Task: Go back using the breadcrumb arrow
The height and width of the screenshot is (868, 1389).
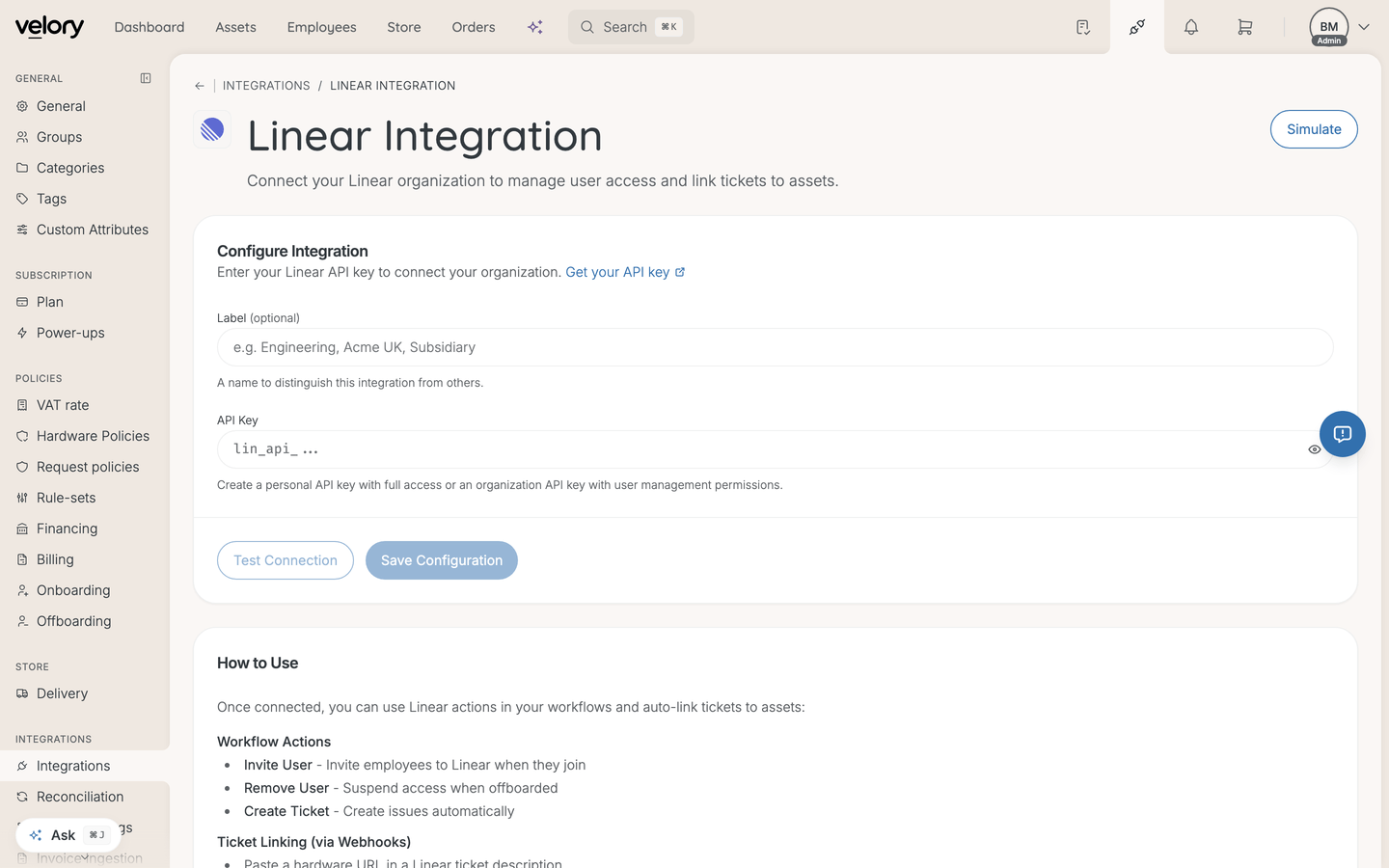Action: click(200, 86)
